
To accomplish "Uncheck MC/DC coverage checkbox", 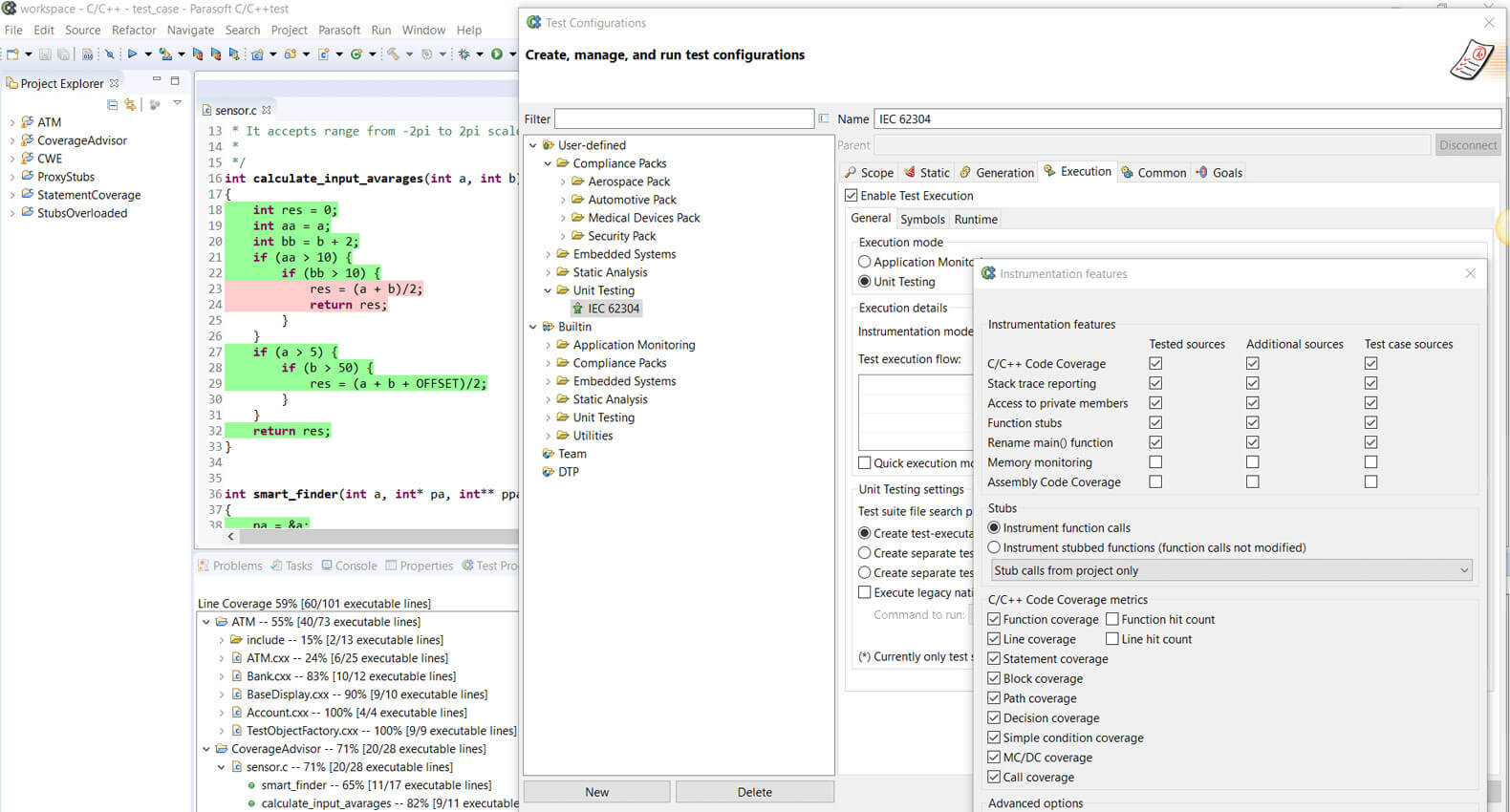I will [x=994, y=758].
